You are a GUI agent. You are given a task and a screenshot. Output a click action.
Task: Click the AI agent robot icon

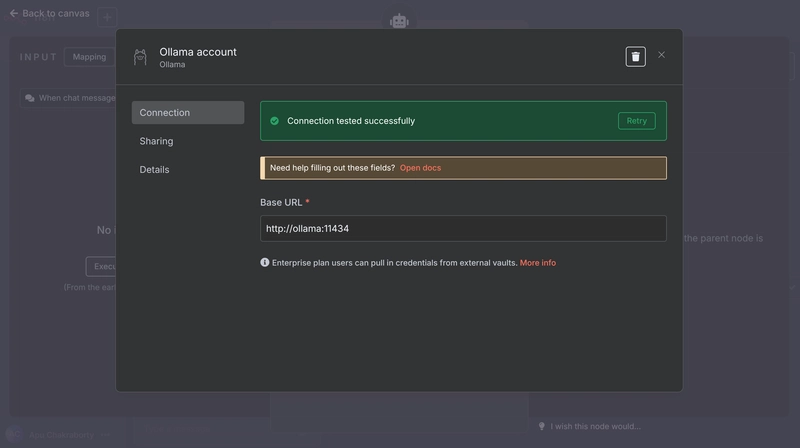399,21
